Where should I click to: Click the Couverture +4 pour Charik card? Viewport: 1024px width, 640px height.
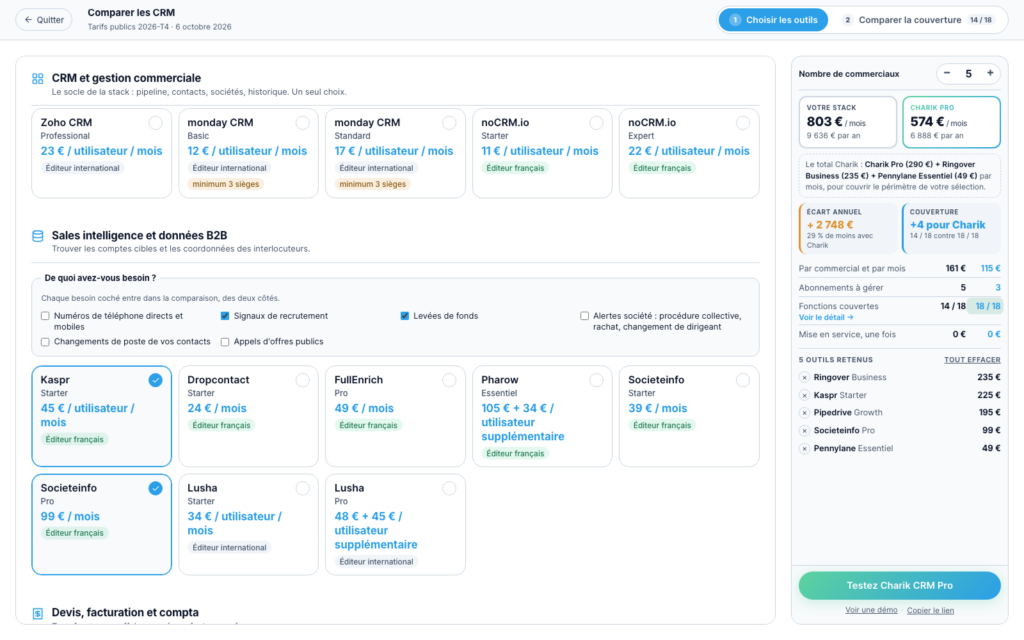coord(951,228)
